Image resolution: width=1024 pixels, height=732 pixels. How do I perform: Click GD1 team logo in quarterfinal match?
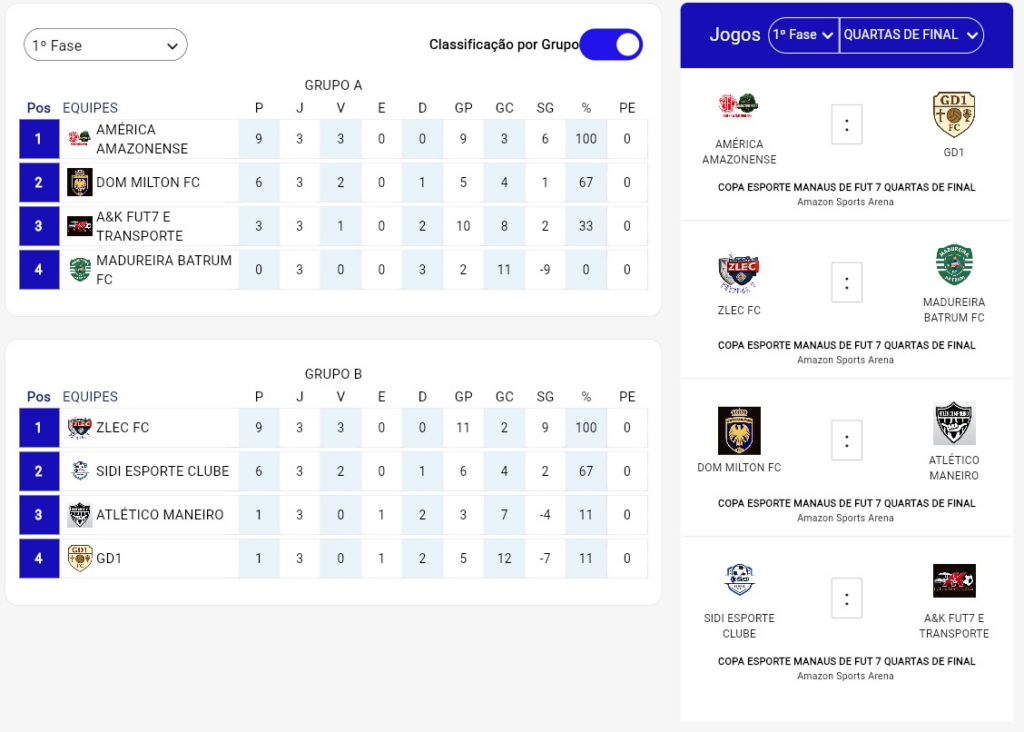pos(953,114)
